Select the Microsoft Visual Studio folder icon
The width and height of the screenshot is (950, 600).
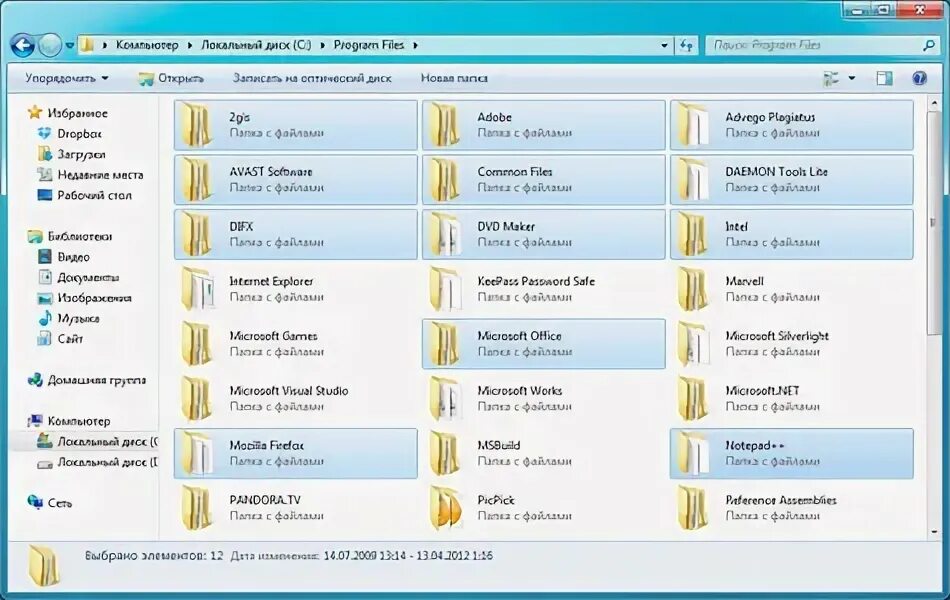[x=198, y=399]
